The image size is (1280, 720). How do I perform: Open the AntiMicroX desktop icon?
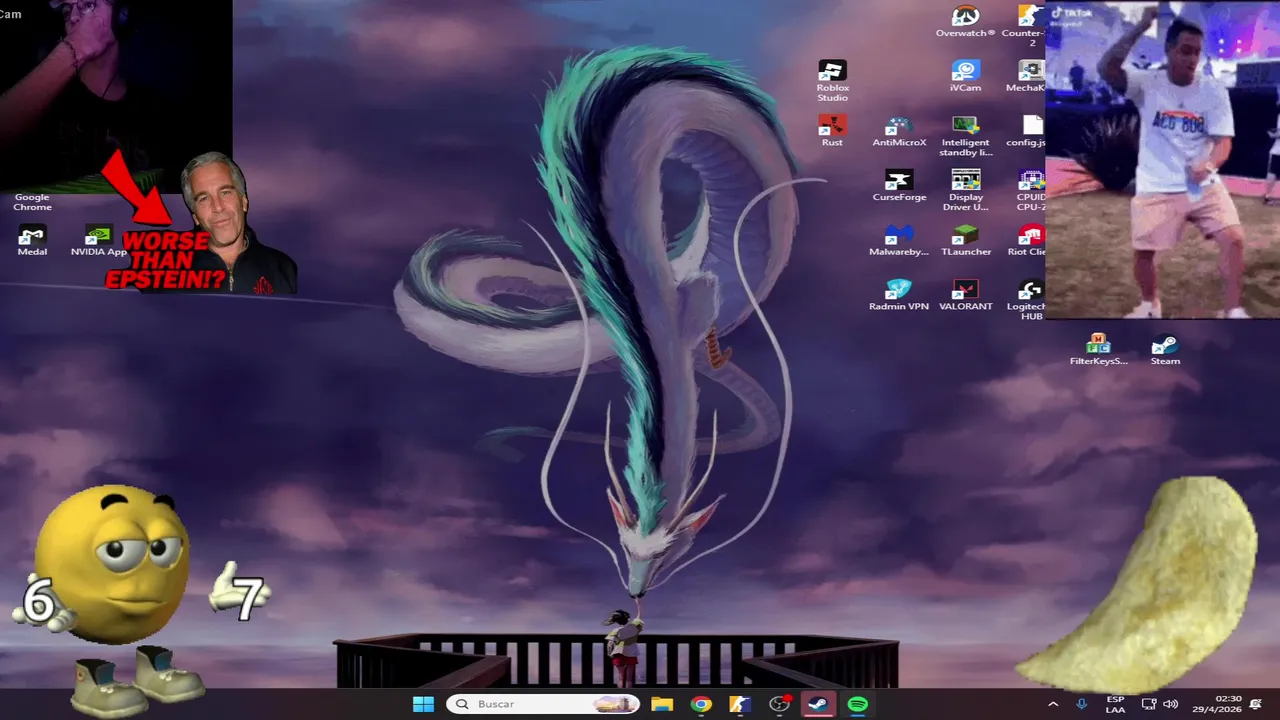pos(899,131)
